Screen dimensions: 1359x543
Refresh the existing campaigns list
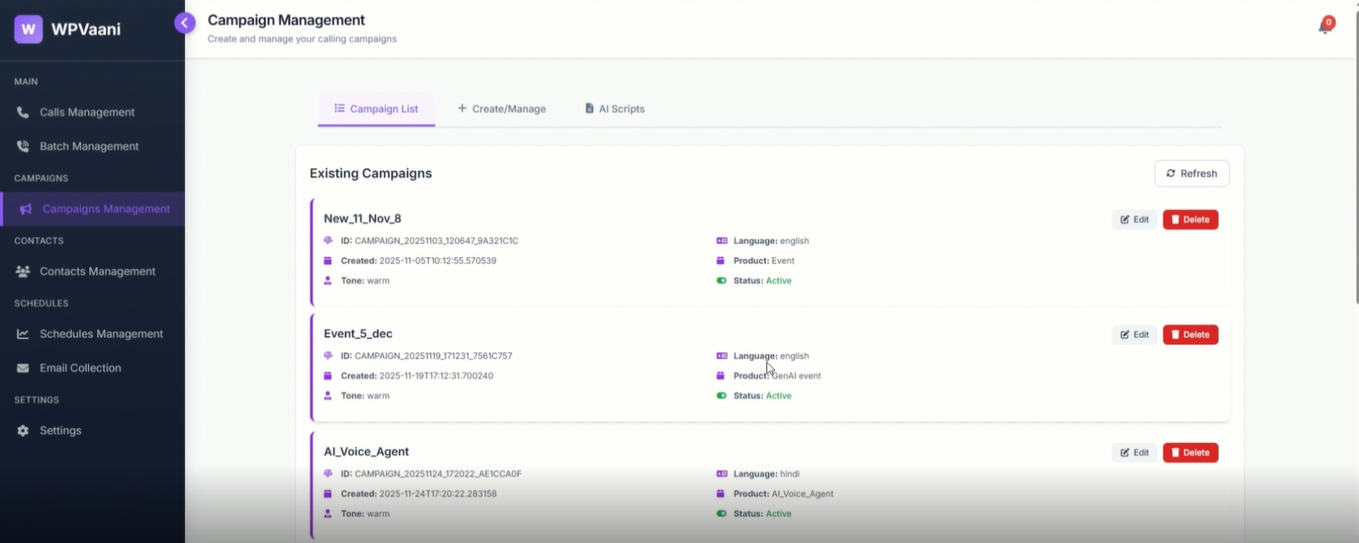pyautogui.click(x=1192, y=173)
